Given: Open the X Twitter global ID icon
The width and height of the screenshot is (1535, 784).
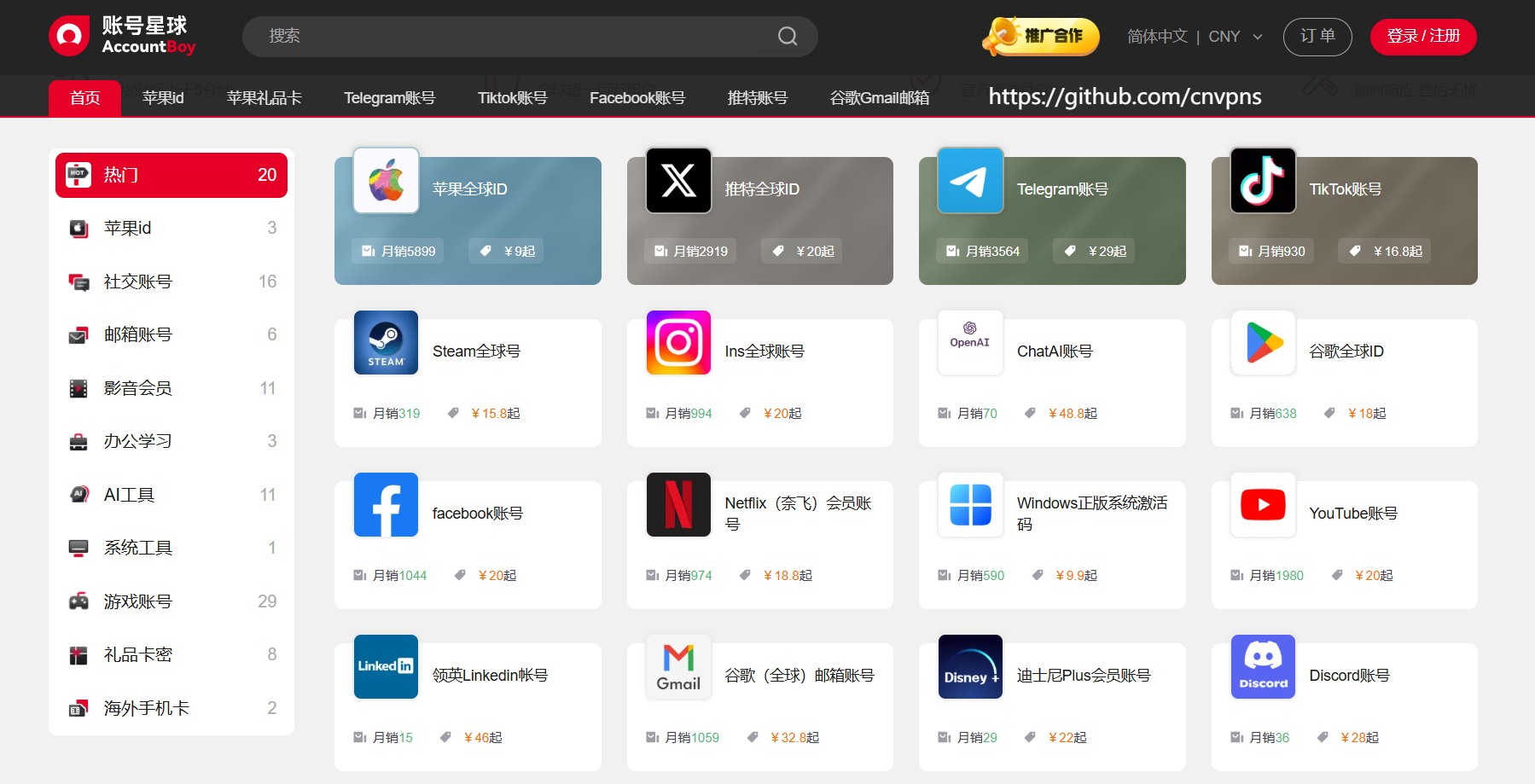Looking at the screenshot, I should (x=678, y=180).
